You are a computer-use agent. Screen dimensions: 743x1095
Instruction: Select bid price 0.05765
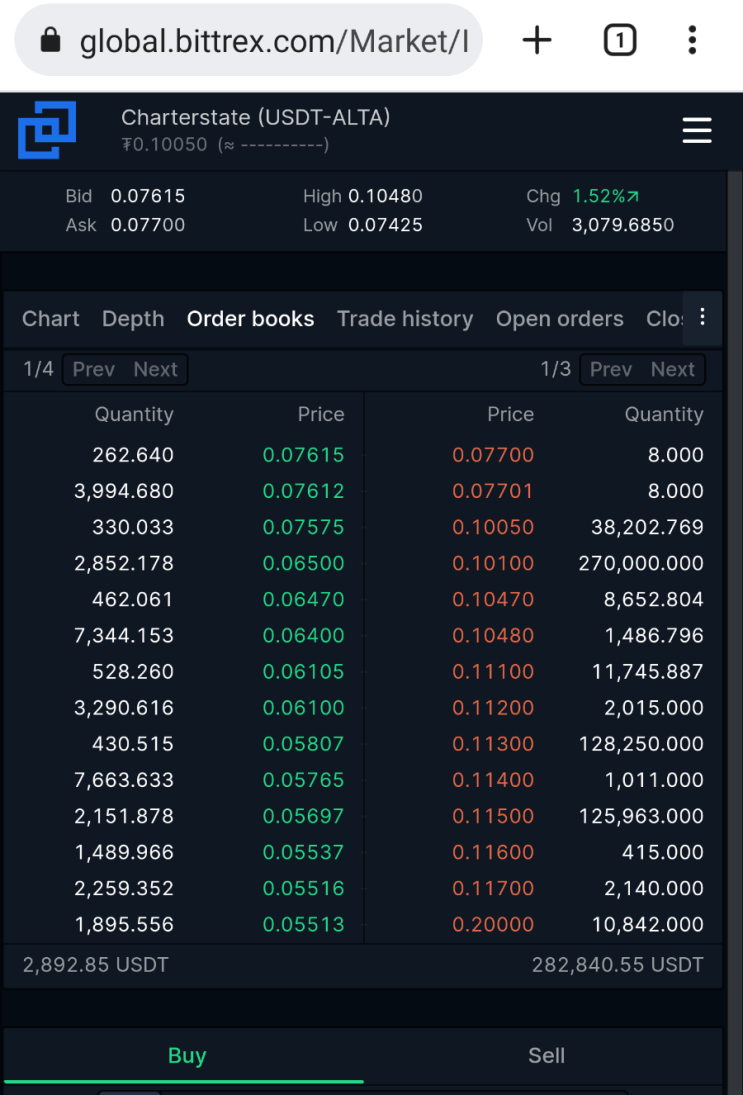coord(304,780)
